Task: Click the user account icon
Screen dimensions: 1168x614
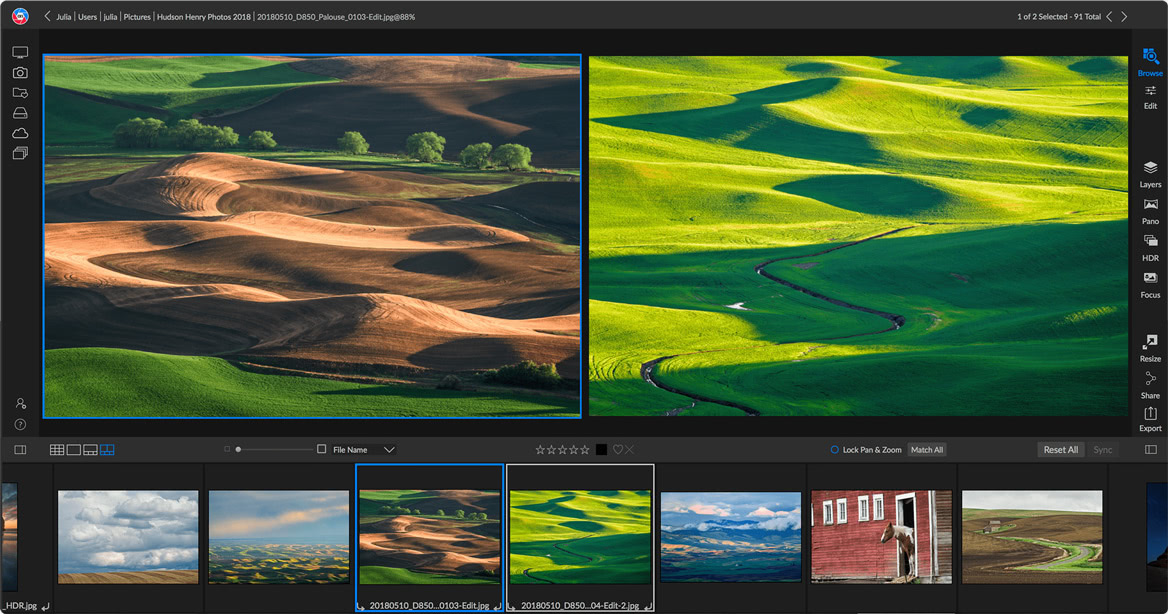Action: (21, 403)
